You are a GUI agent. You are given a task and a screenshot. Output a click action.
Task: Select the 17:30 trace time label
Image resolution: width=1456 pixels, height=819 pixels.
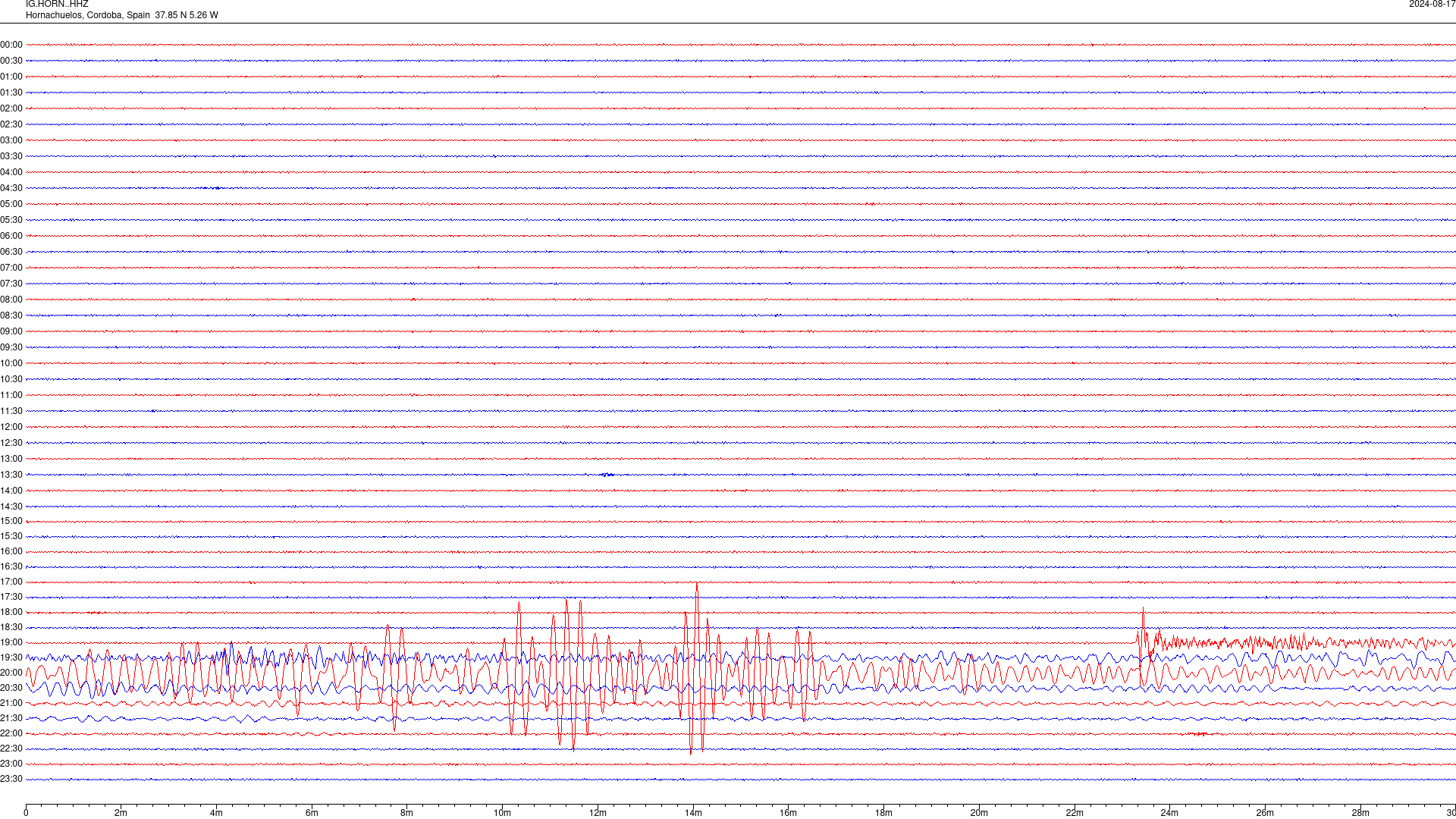pos(11,597)
